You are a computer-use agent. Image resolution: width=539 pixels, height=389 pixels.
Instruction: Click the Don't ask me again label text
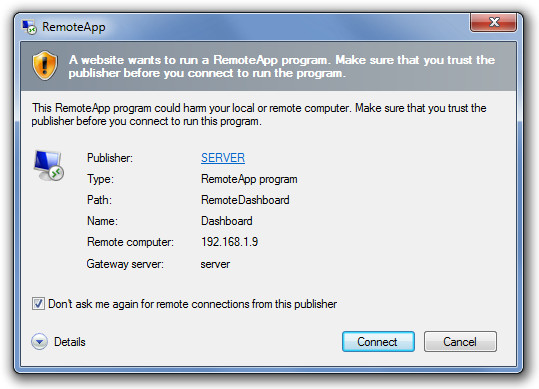(192, 304)
